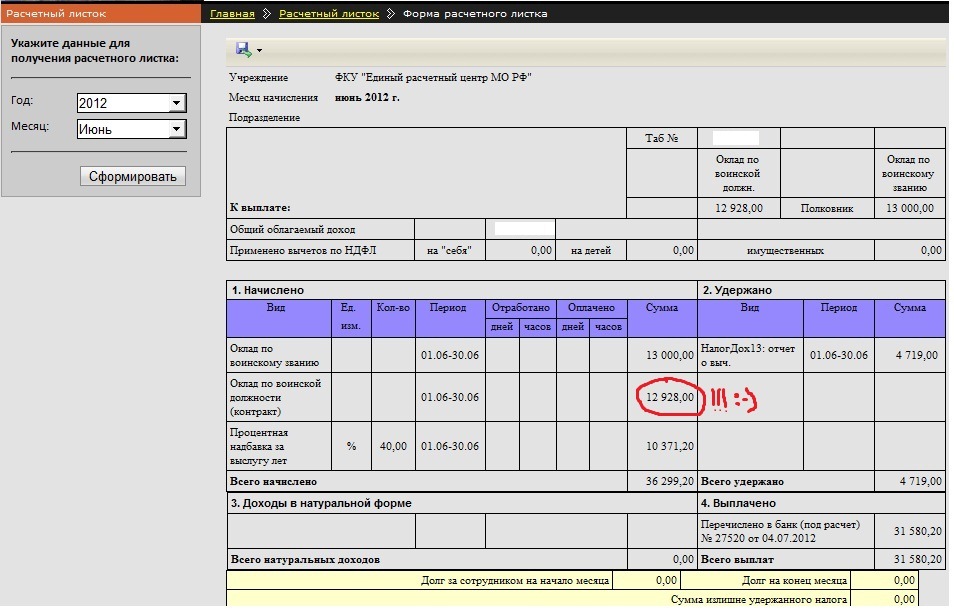The image size is (954, 610).
Task: Click the Период header under Начислено
Action: (x=448, y=308)
